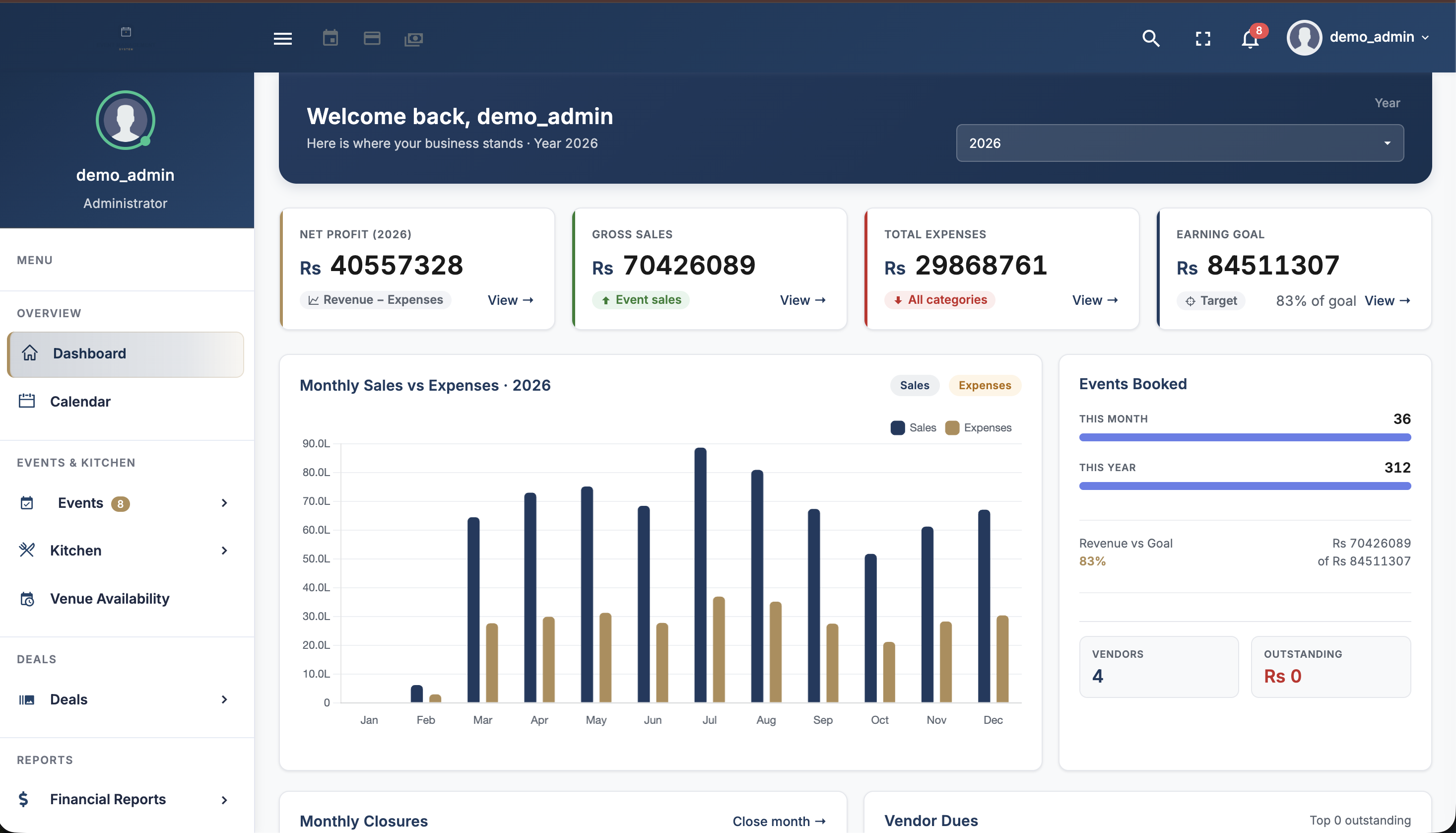Toggle the hamburger sidebar menu

tap(282, 38)
